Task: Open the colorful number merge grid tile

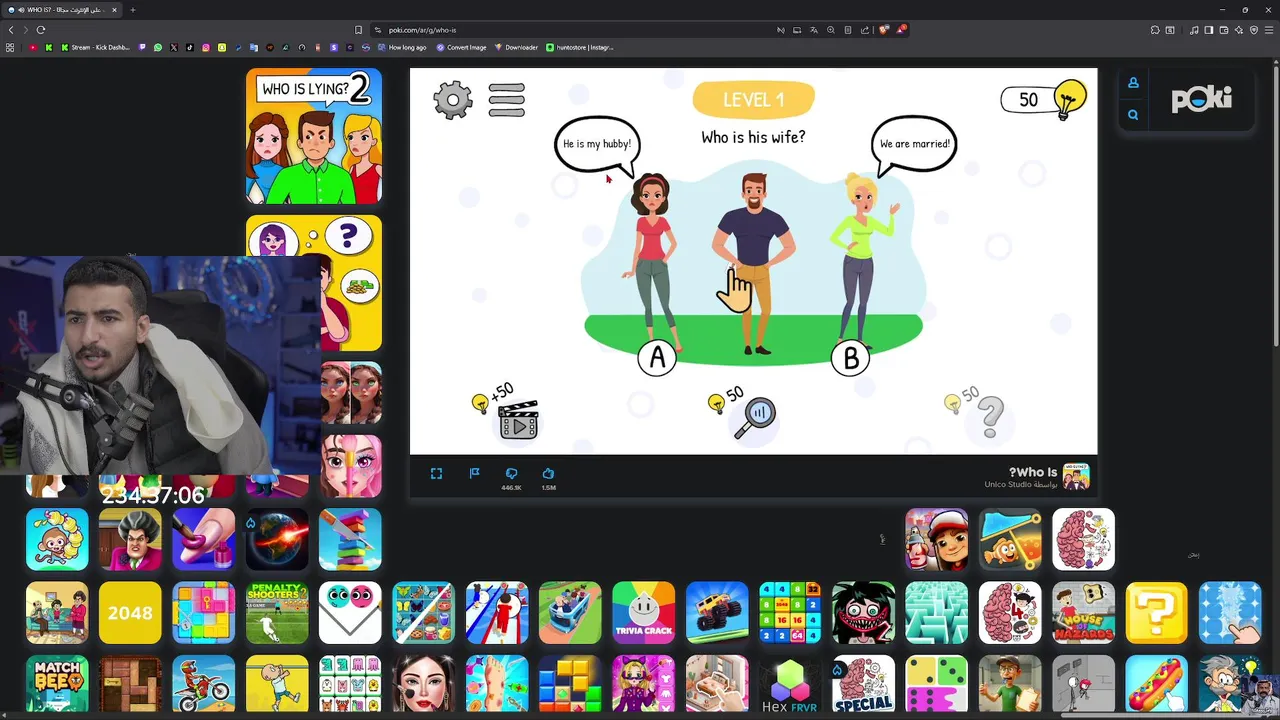Action: click(790, 612)
